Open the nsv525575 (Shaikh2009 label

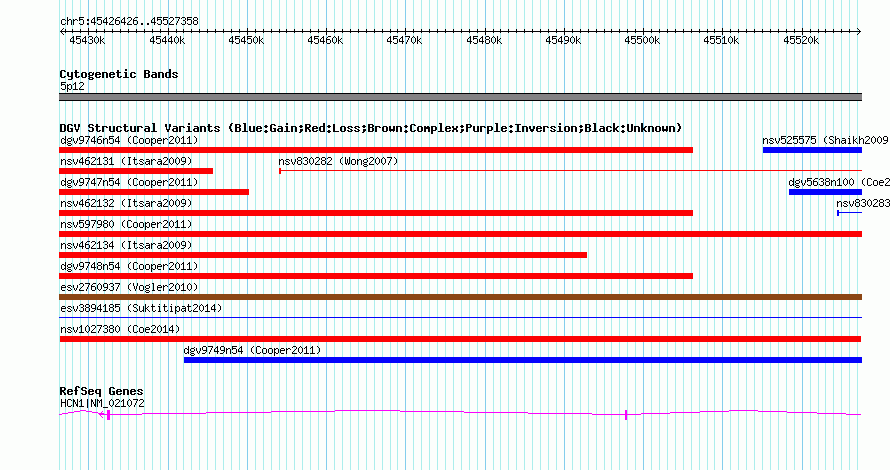click(825, 140)
